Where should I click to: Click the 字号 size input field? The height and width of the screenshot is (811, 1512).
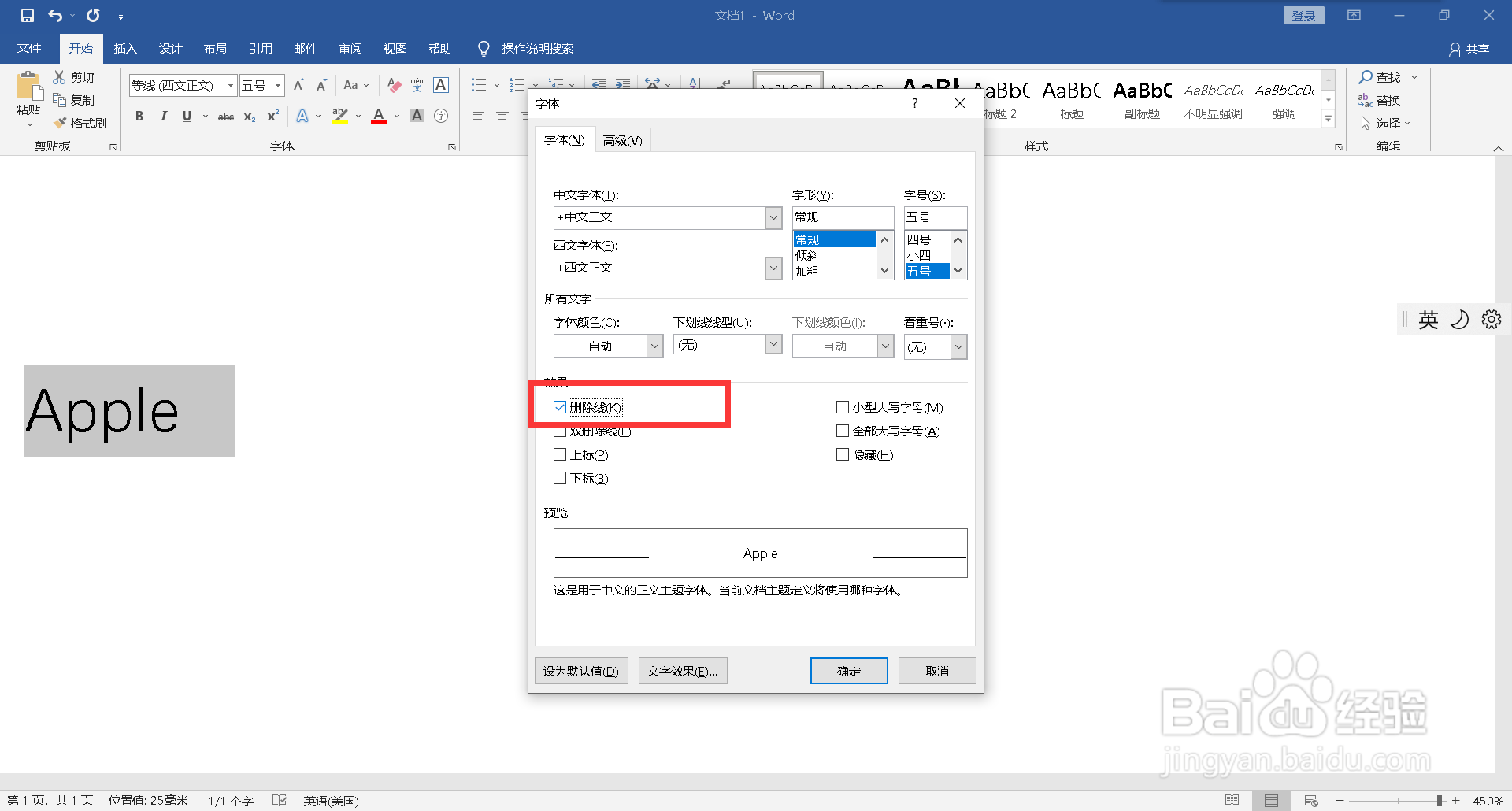(x=935, y=217)
